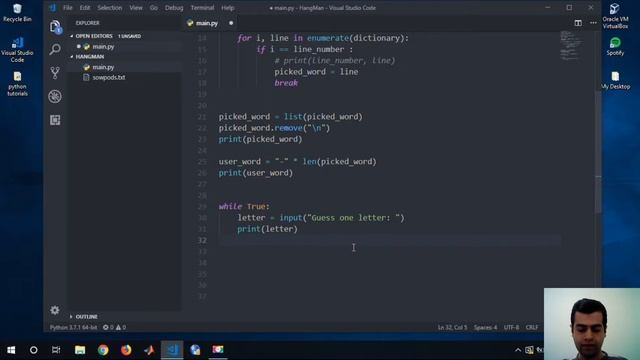
Task: Click the Split Editor icon
Action: [x=578, y=23]
